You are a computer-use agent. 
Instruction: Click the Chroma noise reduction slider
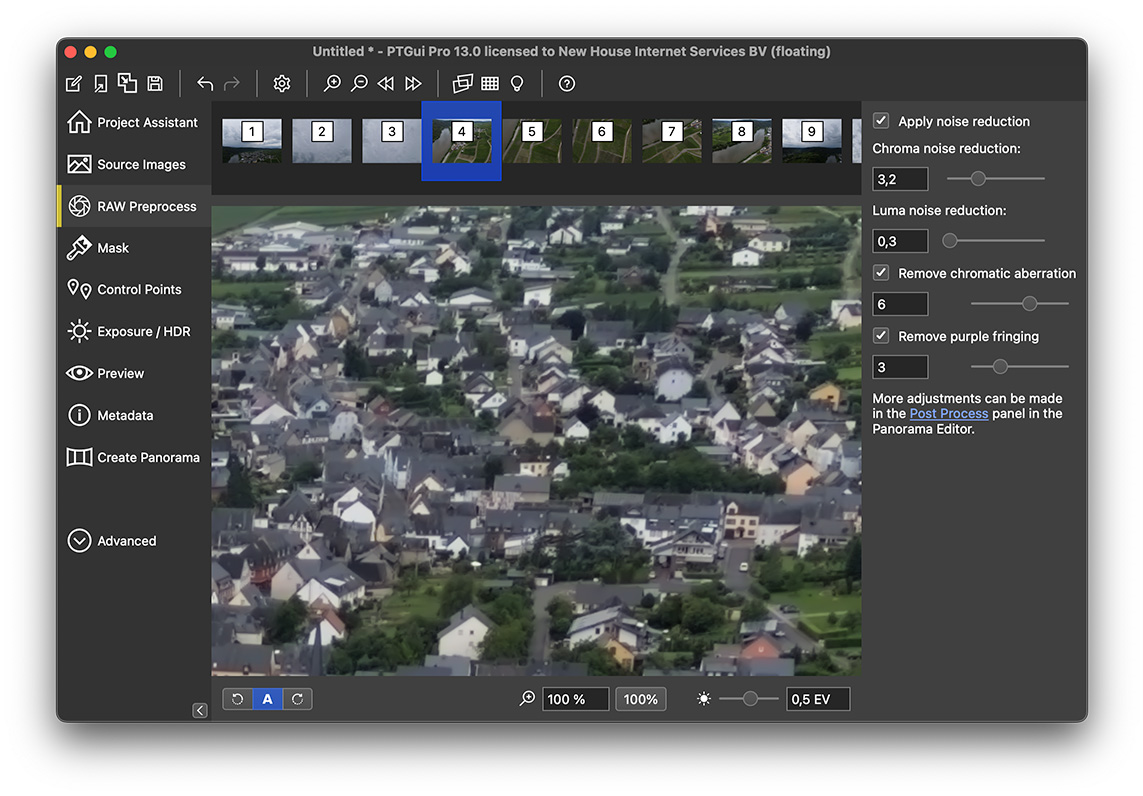coord(996,179)
